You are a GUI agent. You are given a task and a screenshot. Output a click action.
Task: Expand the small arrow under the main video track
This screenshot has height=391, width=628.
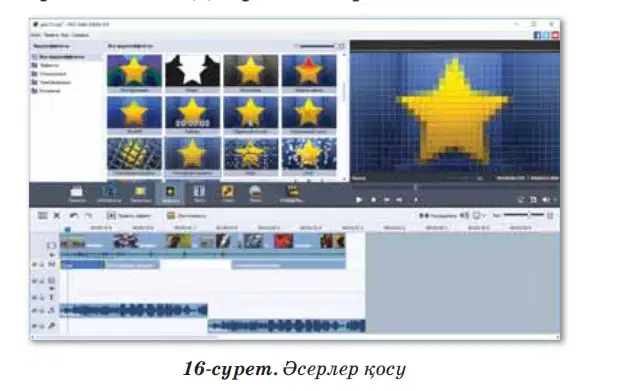coord(52,255)
